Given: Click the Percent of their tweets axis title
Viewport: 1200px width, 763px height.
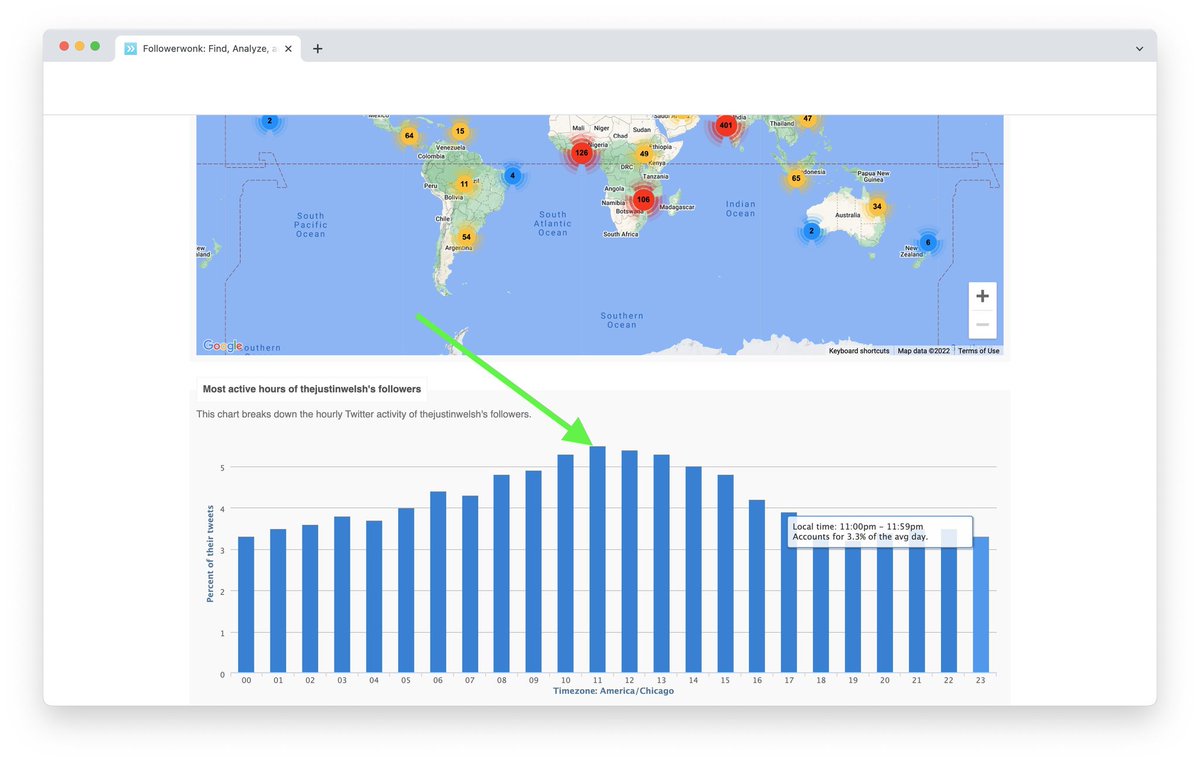Looking at the screenshot, I should 210,553.
